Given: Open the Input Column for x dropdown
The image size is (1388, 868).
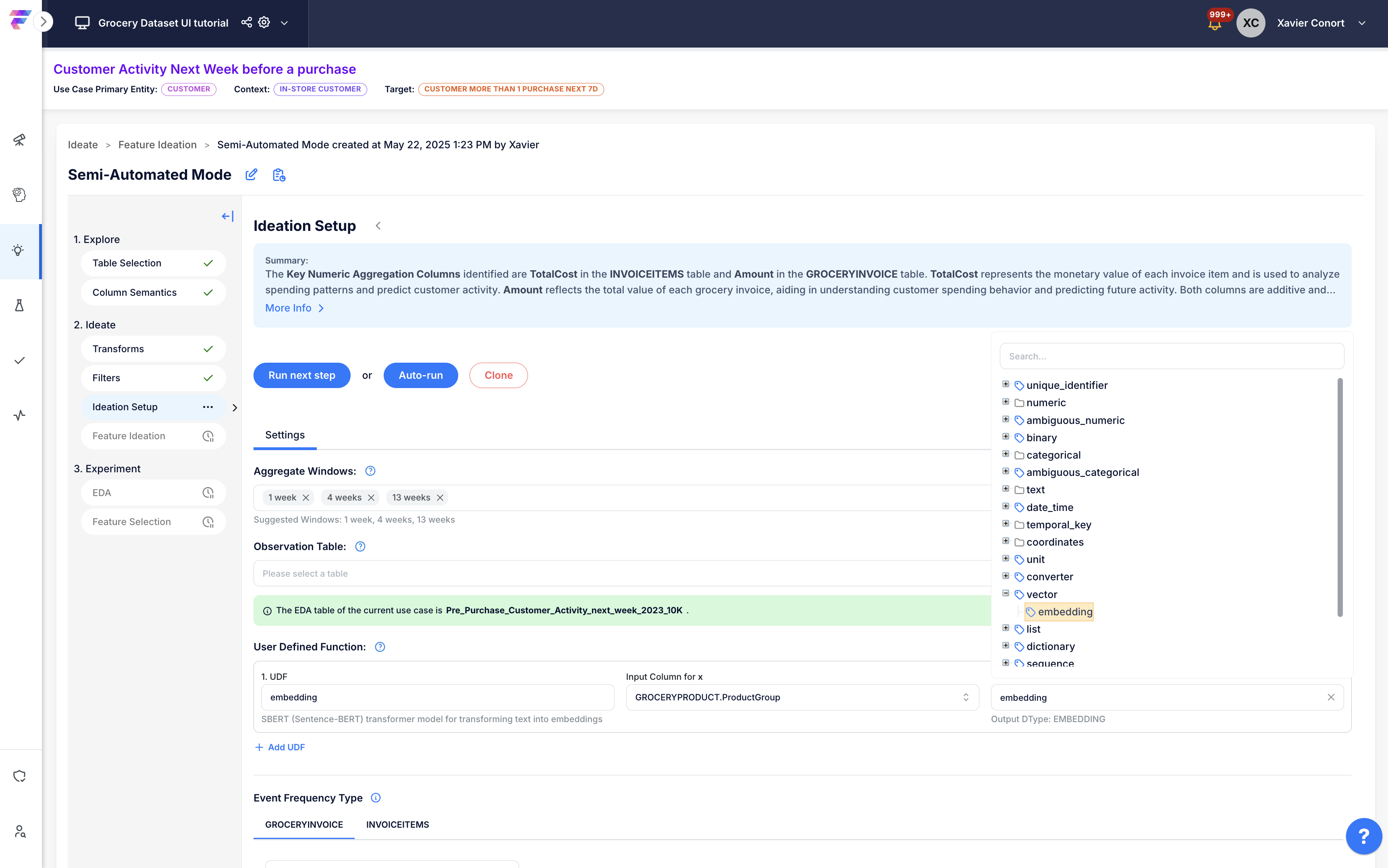Looking at the screenshot, I should pos(802,697).
